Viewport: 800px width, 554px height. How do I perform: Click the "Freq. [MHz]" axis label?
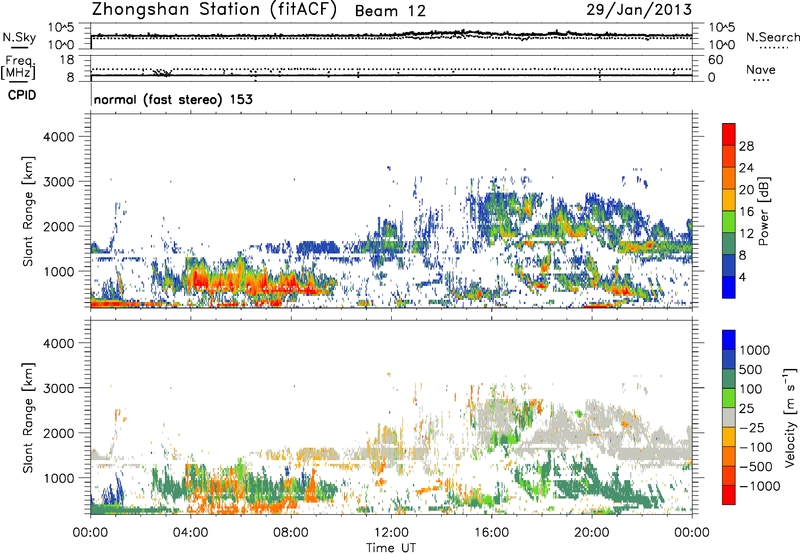tap(19, 68)
